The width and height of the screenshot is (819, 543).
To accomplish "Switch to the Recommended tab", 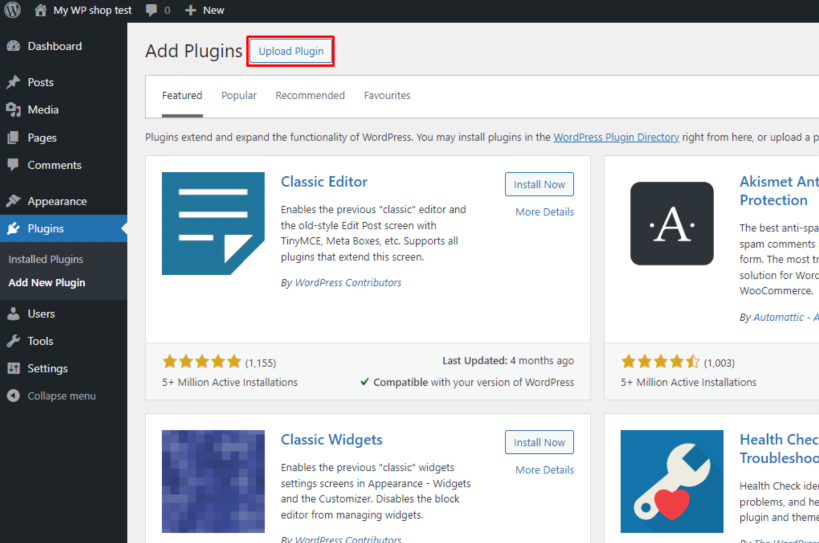I will [310, 96].
